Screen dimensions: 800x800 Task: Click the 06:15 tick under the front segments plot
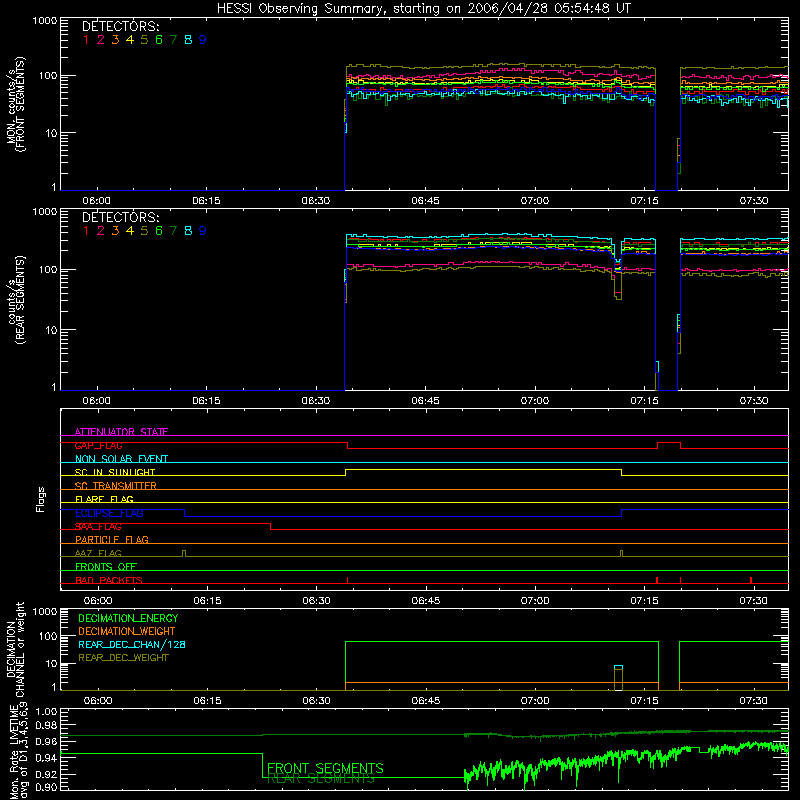click(206, 201)
